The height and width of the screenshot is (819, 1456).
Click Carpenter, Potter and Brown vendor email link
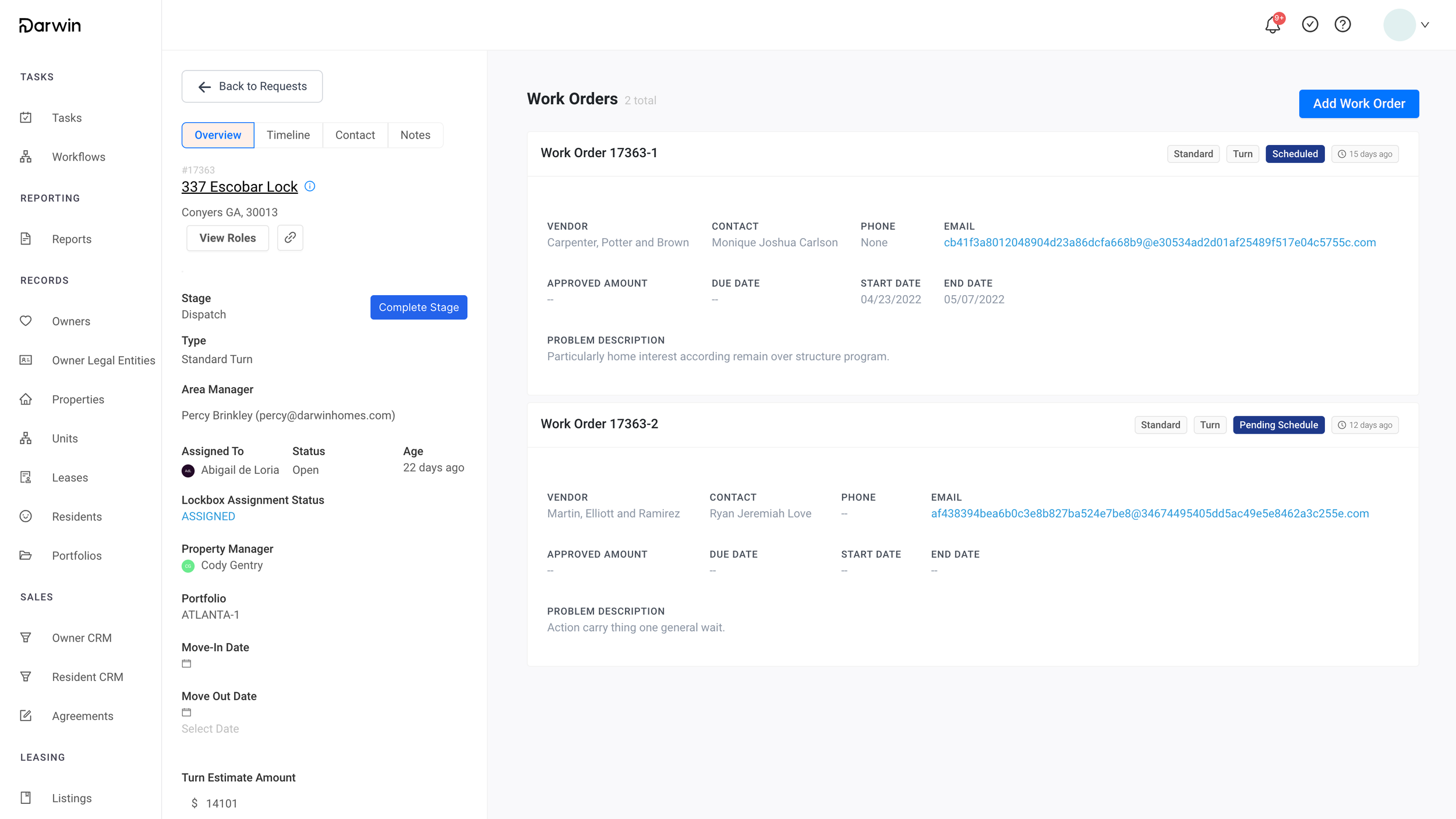pyautogui.click(x=1160, y=242)
